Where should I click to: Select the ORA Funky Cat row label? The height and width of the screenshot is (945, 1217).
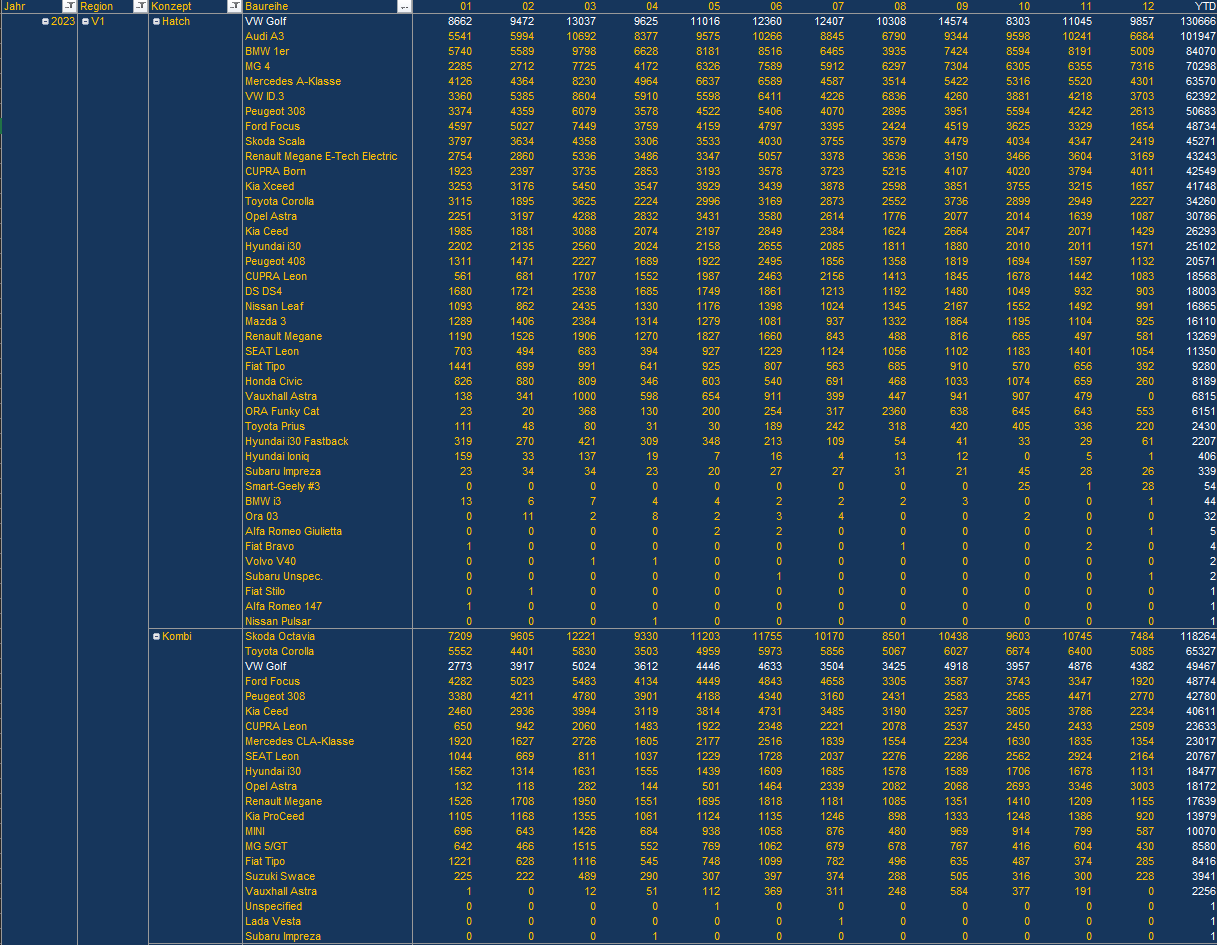282,411
